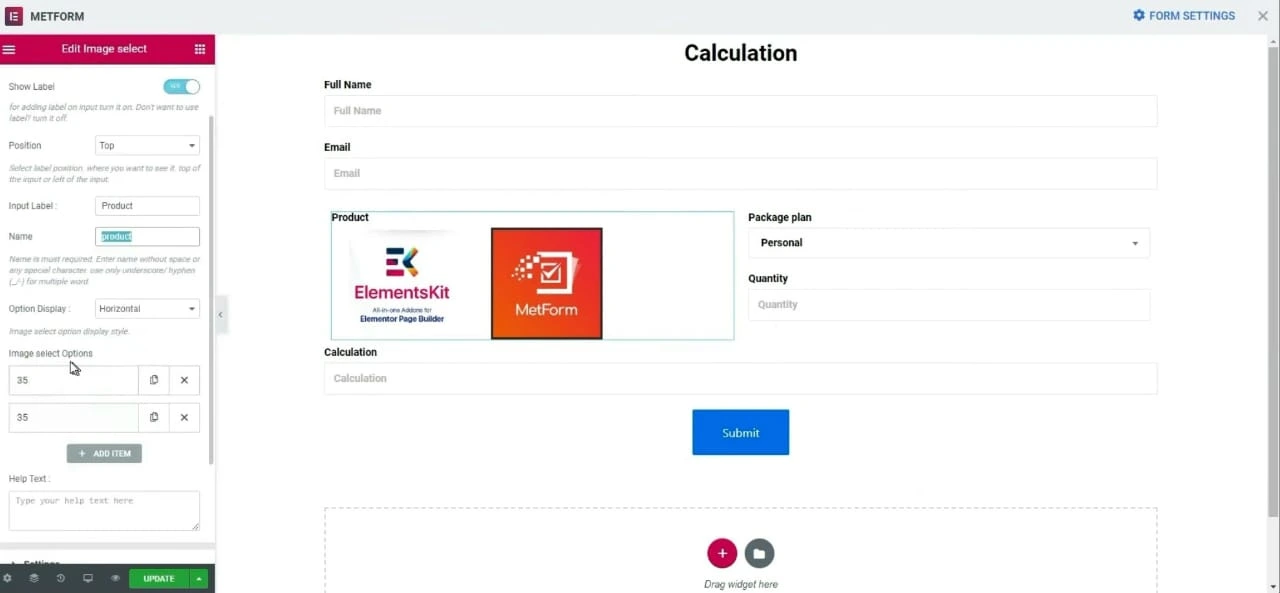Open the Option Display dropdown set to Horizontal
Viewport: 1280px width, 593px height.
(147, 309)
